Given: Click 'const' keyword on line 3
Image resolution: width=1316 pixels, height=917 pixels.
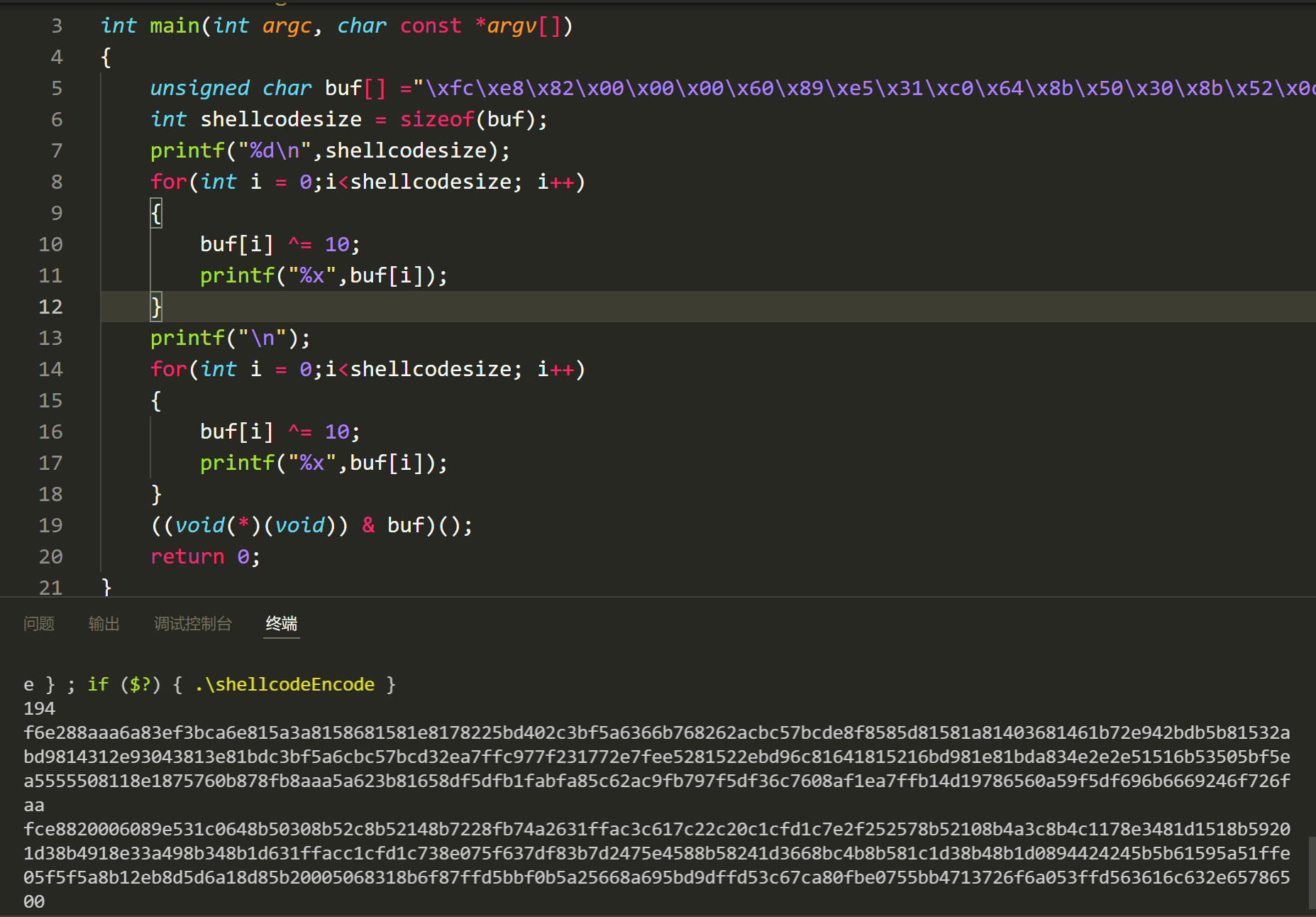Looking at the screenshot, I should [x=431, y=26].
